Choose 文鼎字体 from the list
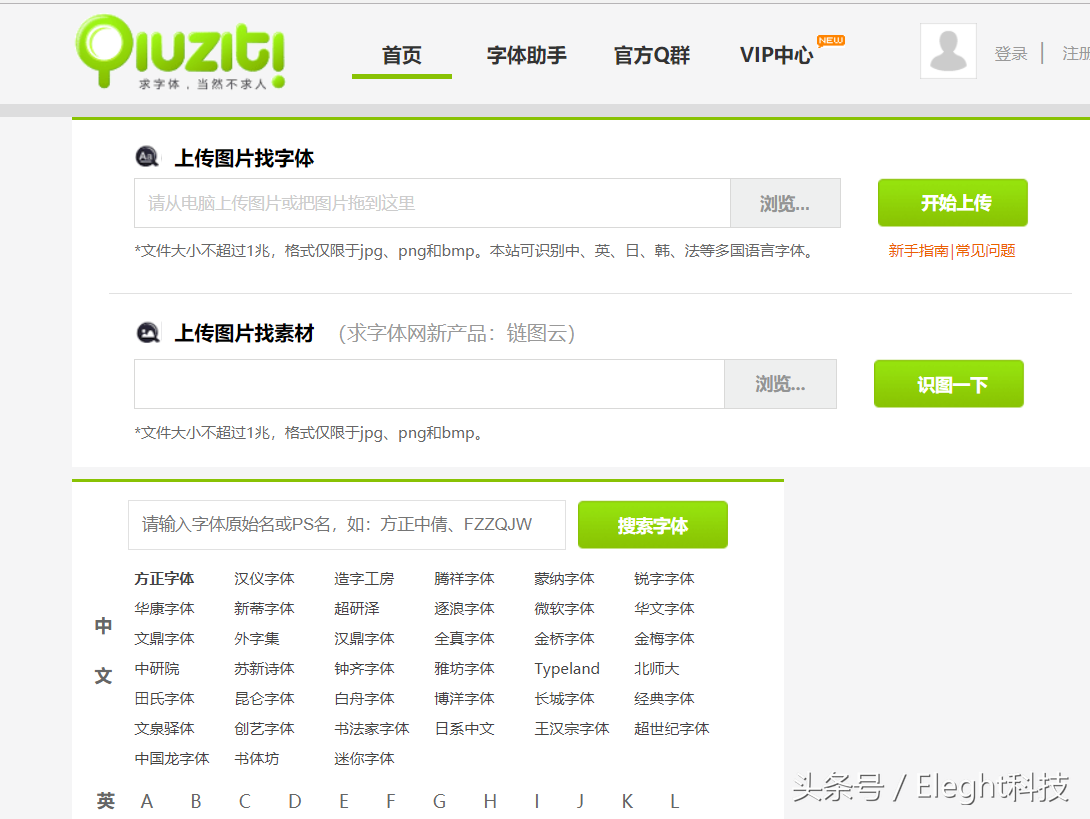The image size is (1090, 819). click(164, 638)
